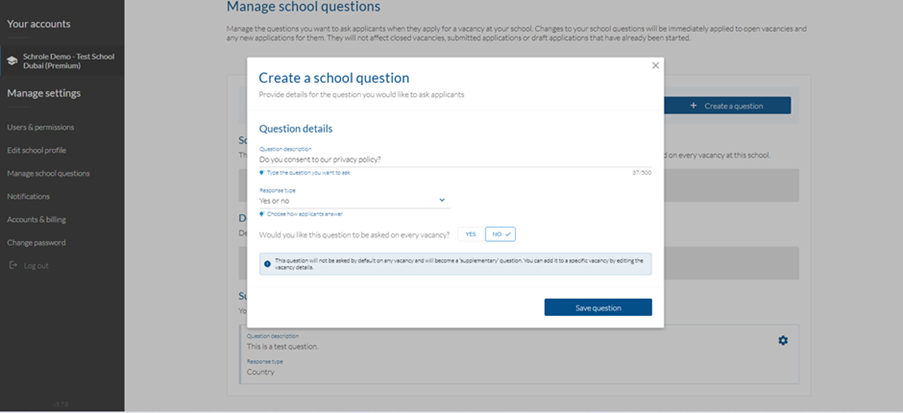Go to Accounts & billing
The height and width of the screenshot is (413, 903).
pyautogui.click(x=36, y=219)
